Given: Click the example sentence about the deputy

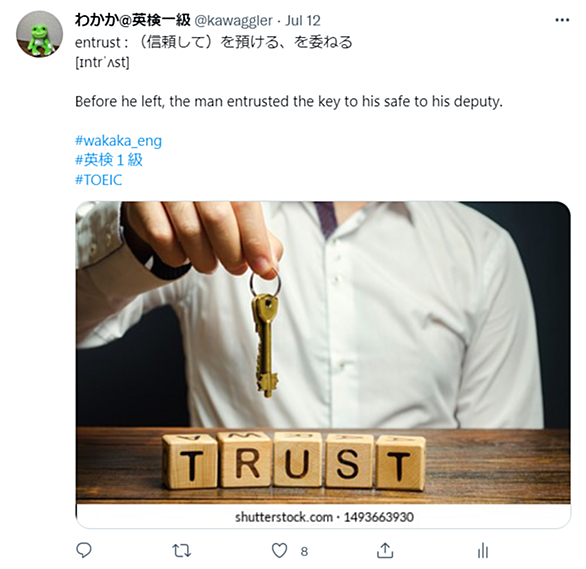Looking at the screenshot, I should [289, 102].
